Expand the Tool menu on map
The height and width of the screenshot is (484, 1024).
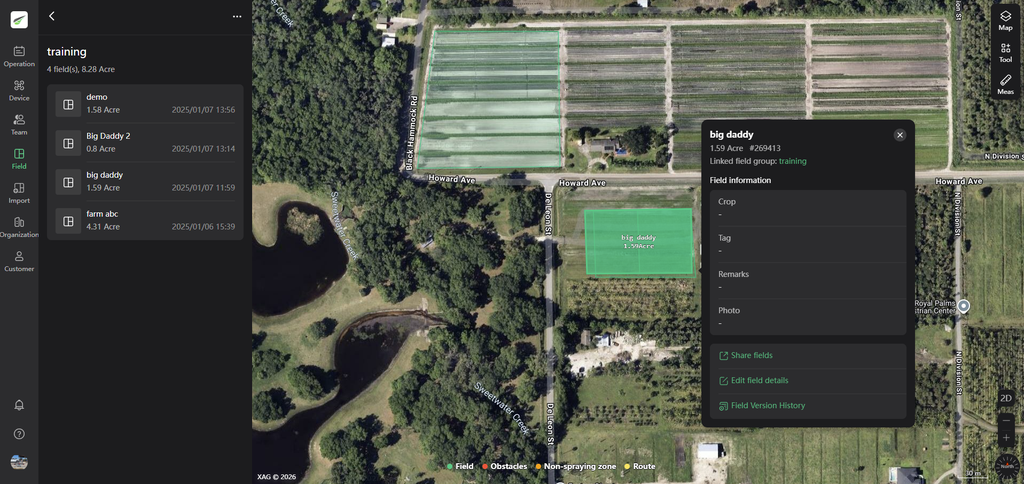(x=1005, y=52)
